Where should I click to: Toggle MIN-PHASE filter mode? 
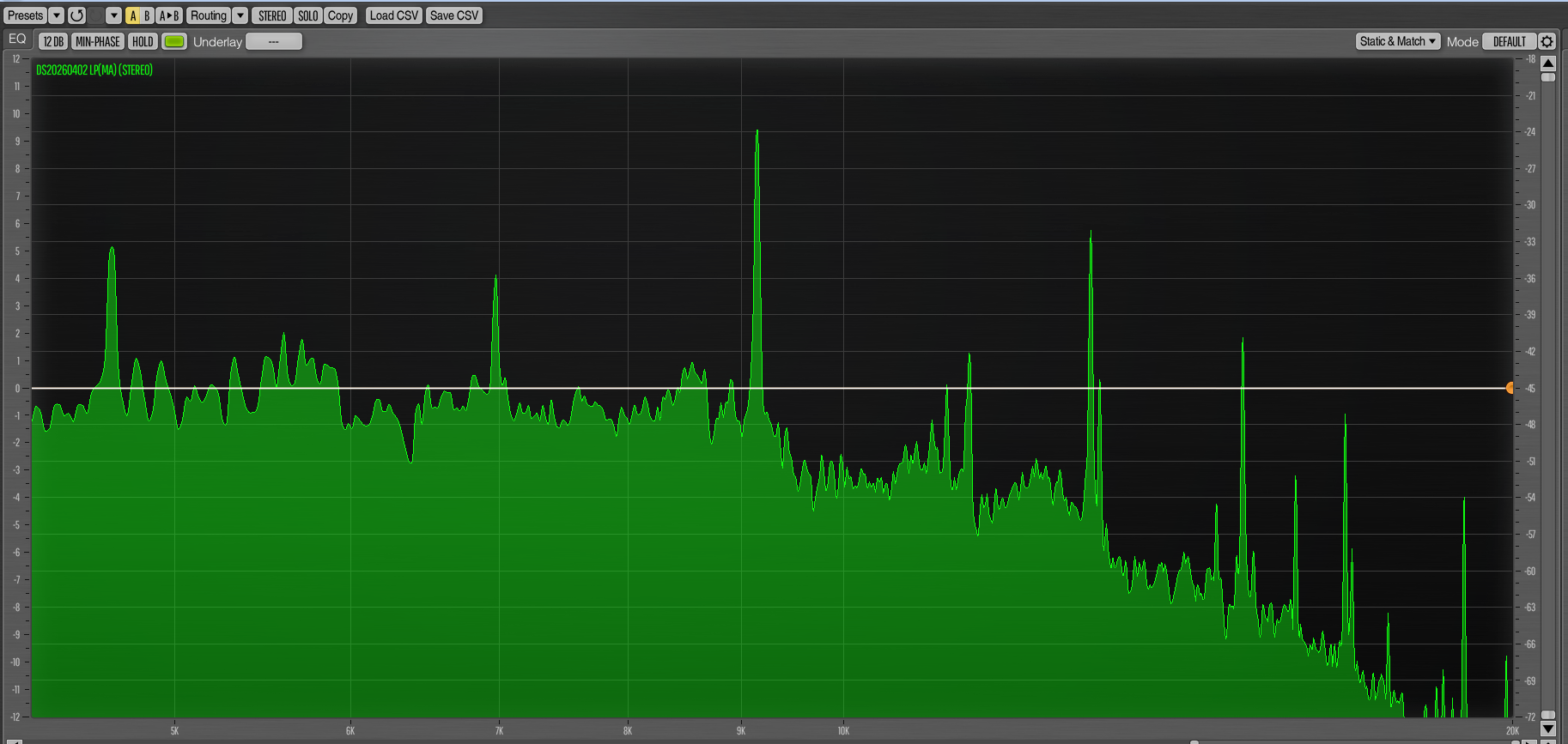(x=98, y=41)
